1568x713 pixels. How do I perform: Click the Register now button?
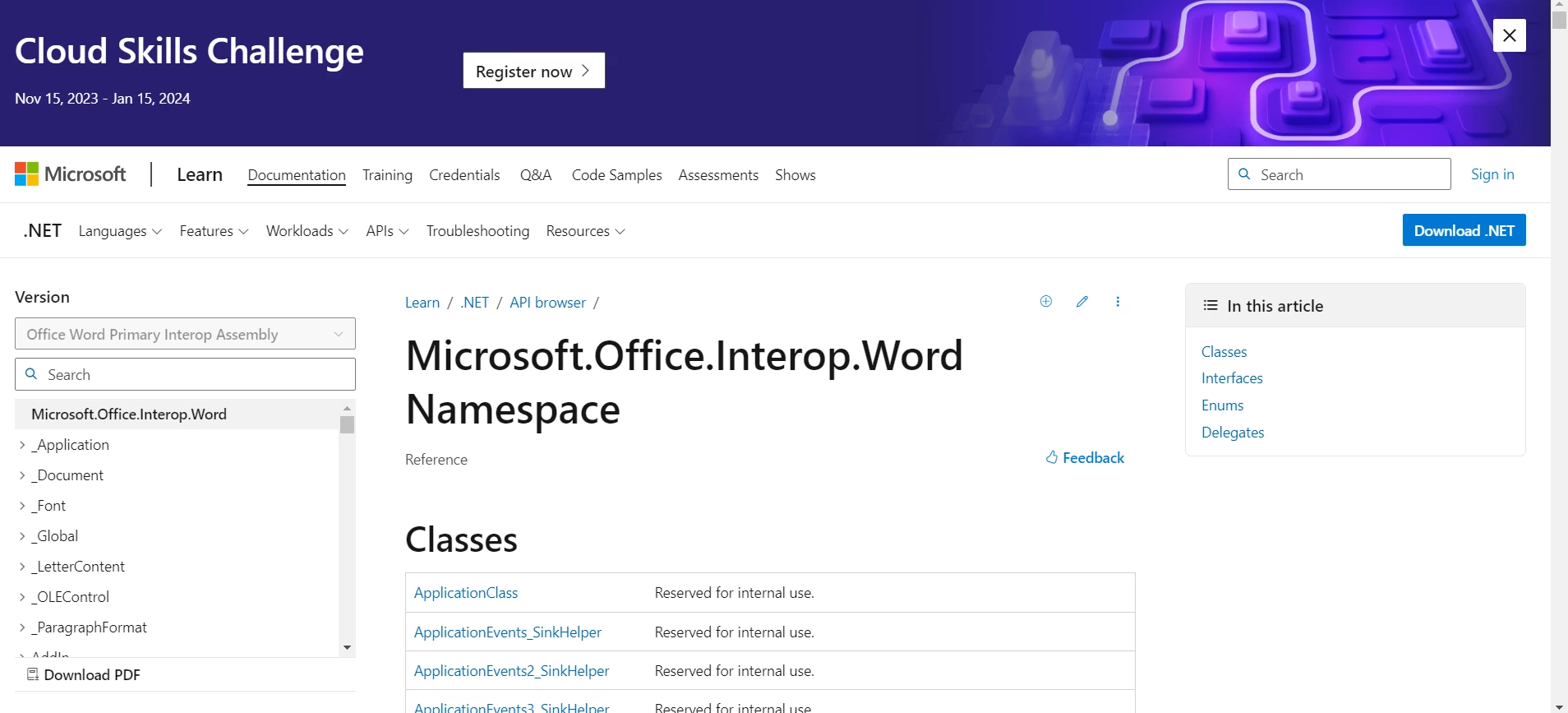533,71
